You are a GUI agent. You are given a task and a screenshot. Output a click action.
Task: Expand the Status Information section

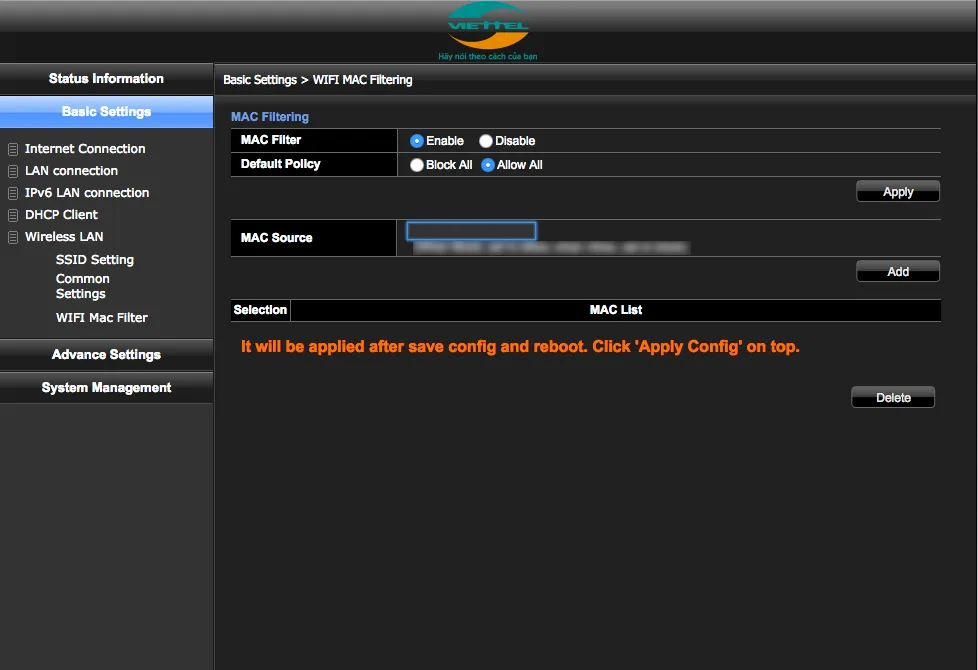point(106,79)
